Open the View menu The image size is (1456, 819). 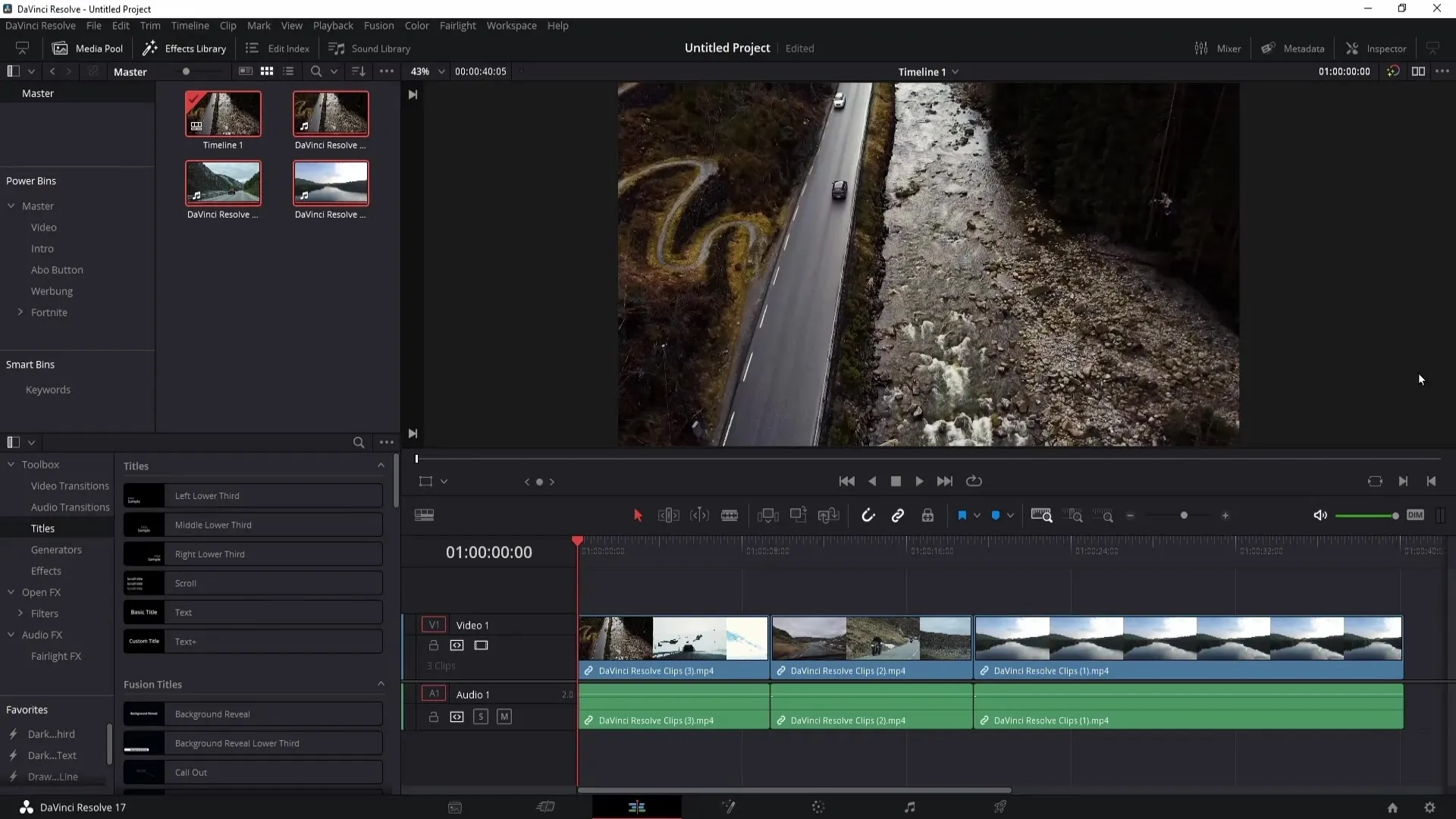pos(290,25)
